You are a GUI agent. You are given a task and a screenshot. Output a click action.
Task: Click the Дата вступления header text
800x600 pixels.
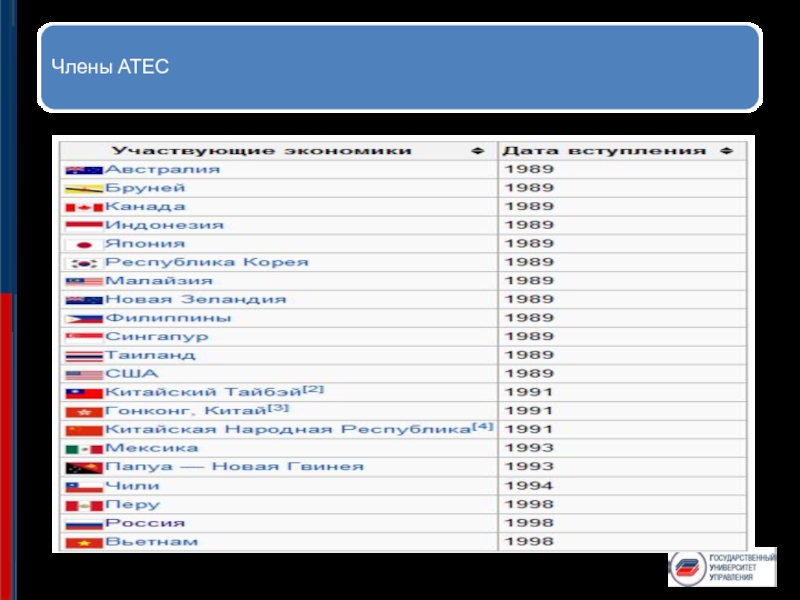click(x=604, y=151)
